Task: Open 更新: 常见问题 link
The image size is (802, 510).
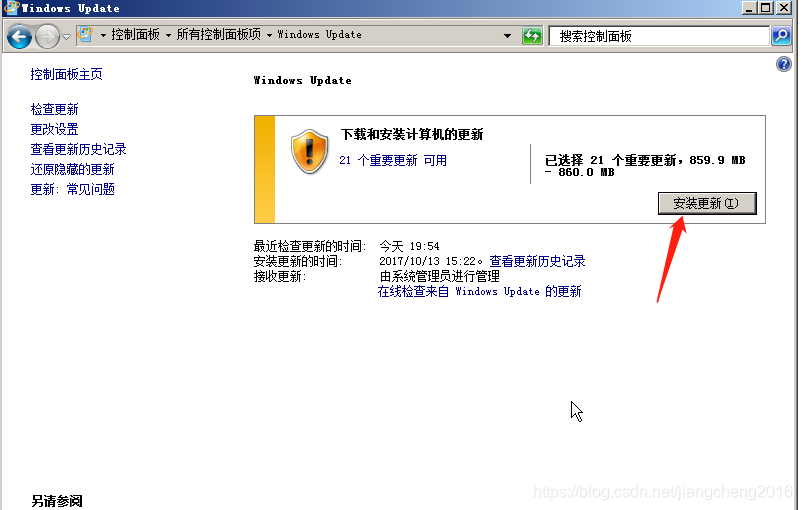Action: point(72,189)
